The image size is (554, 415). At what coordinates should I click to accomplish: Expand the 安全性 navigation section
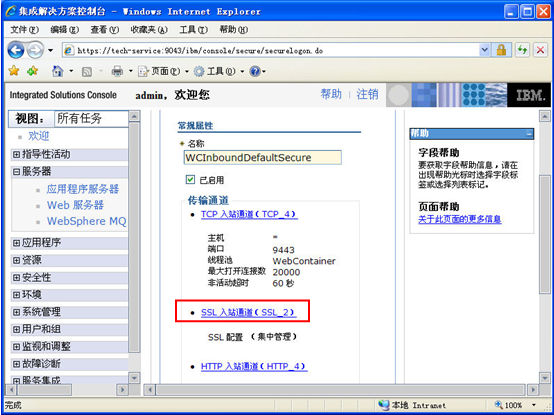coord(16,278)
